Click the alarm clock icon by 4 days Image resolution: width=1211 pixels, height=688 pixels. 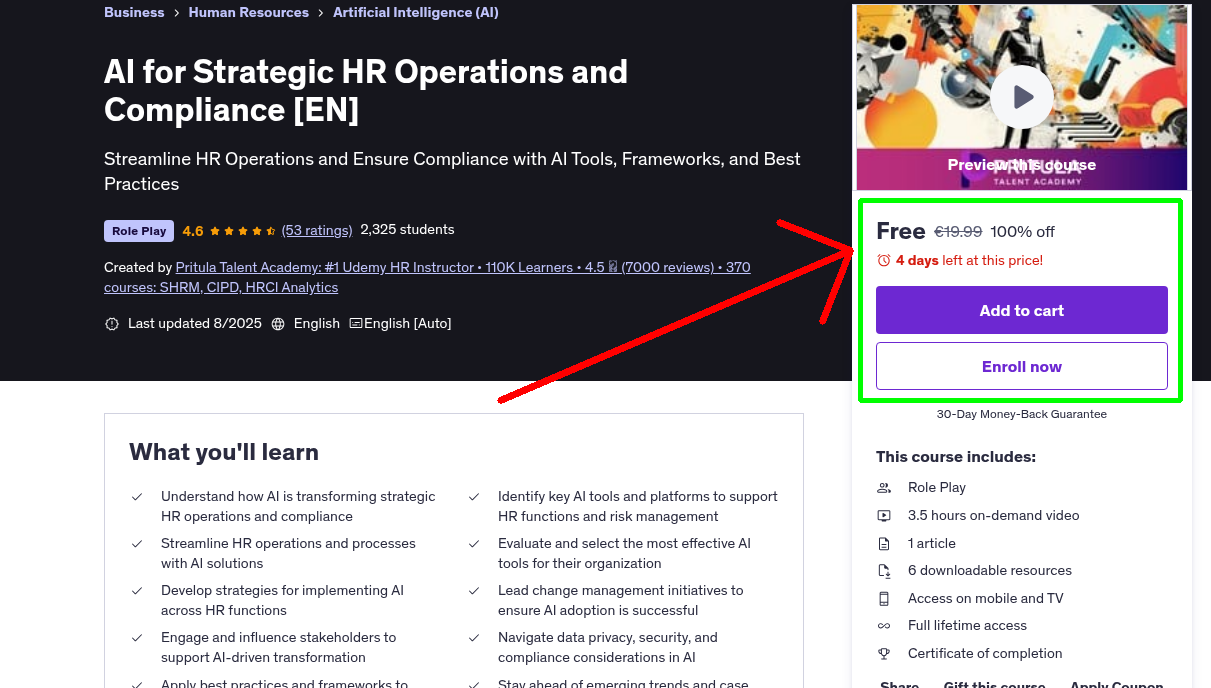click(884, 260)
